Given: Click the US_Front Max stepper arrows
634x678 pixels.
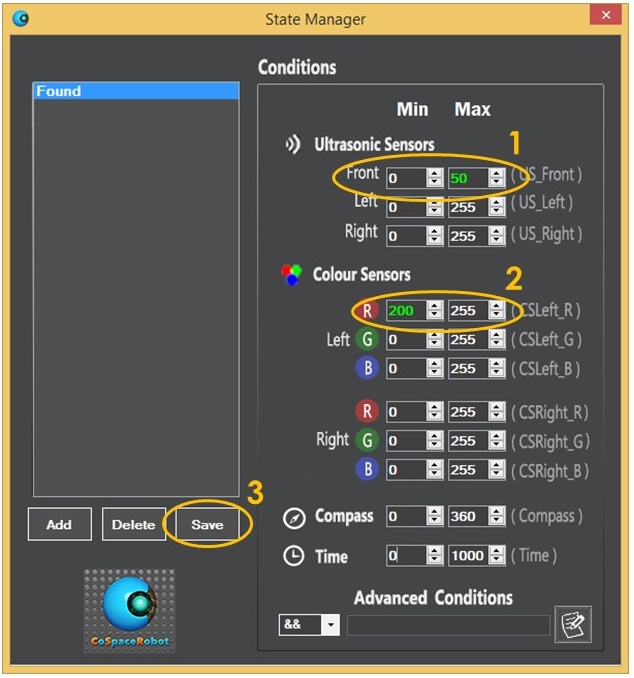Looking at the screenshot, I should point(497,178).
